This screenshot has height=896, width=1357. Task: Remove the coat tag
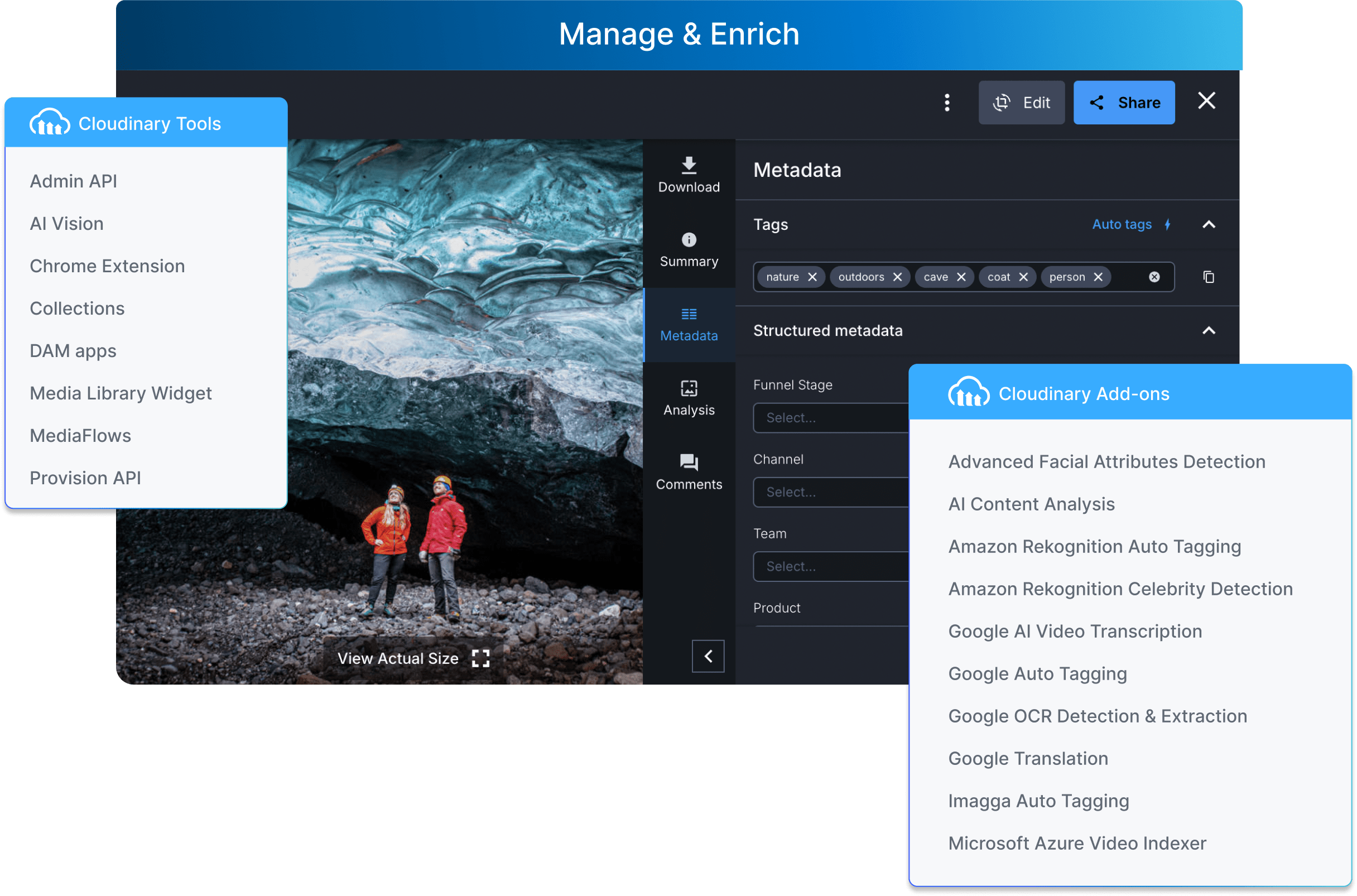(x=1023, y=277)
